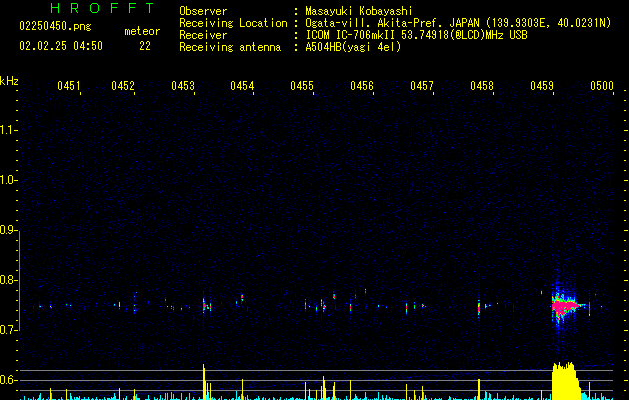
Task: Click the timestamp 02.02.25 04:50
Action: (61, 46)
